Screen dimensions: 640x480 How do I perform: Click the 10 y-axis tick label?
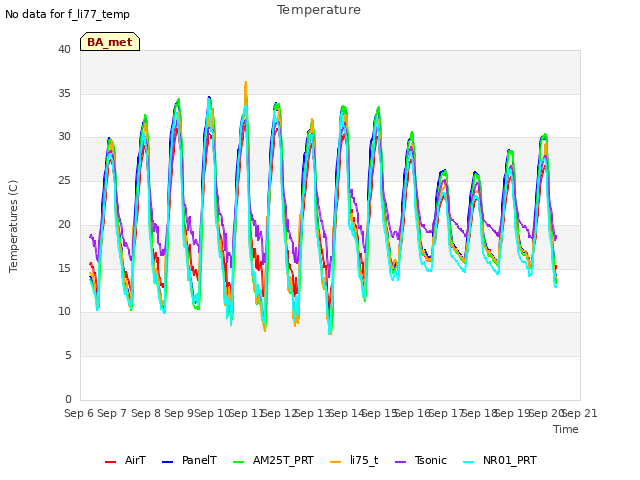64,312
